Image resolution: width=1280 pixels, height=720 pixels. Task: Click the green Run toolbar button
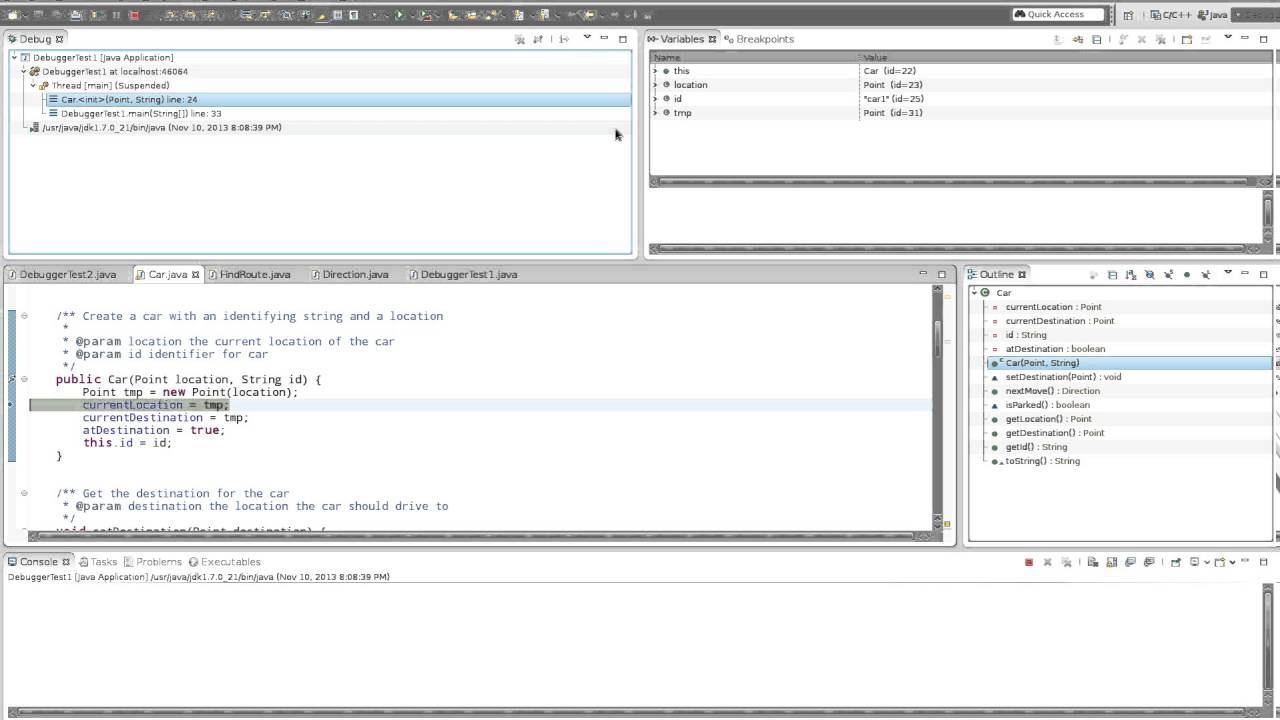click(x=399, y=15)
